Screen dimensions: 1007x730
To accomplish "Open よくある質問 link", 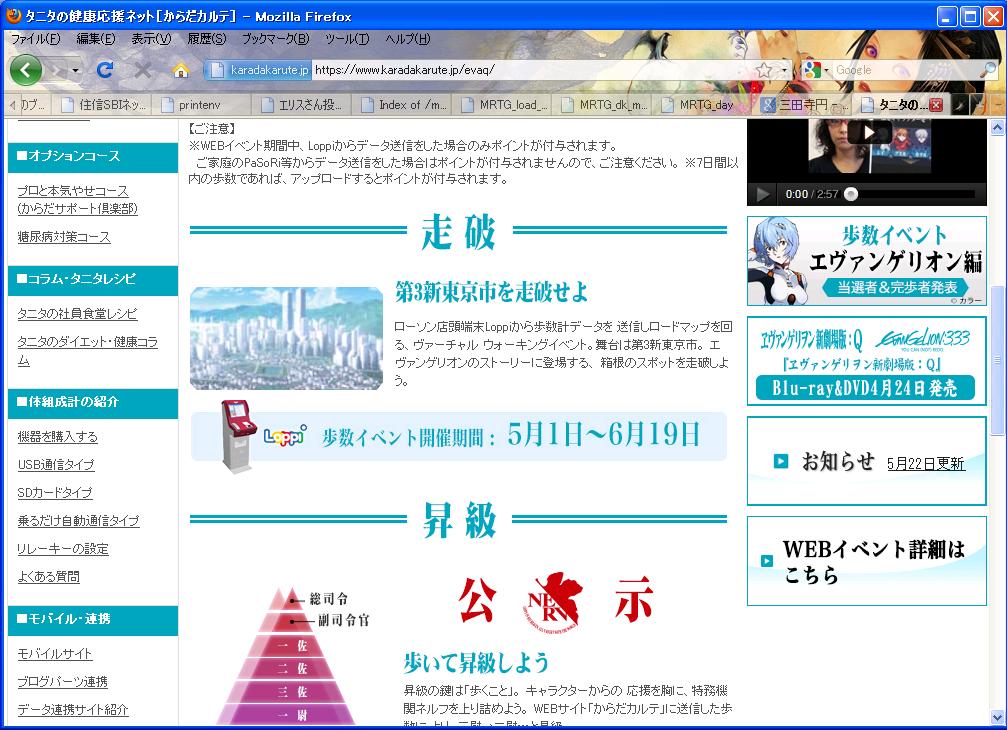I will 48,577.
